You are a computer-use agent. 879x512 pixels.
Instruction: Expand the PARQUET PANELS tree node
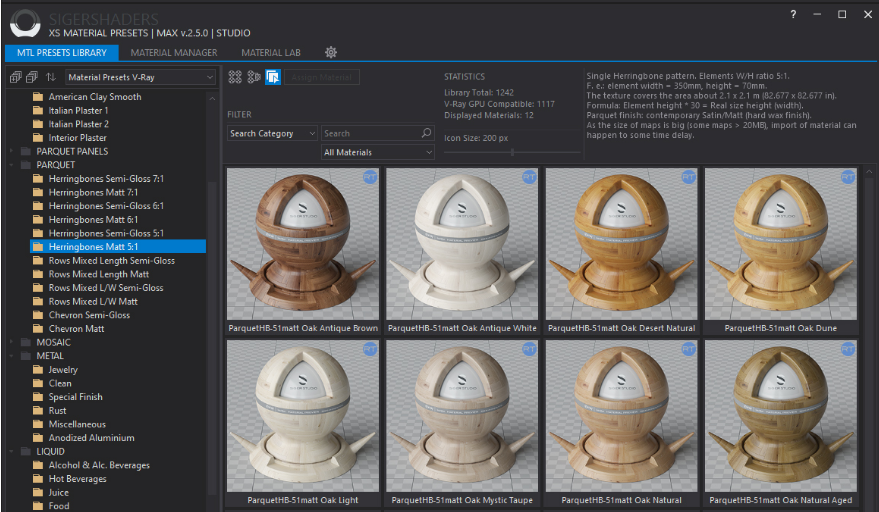[x=11, y=151]
